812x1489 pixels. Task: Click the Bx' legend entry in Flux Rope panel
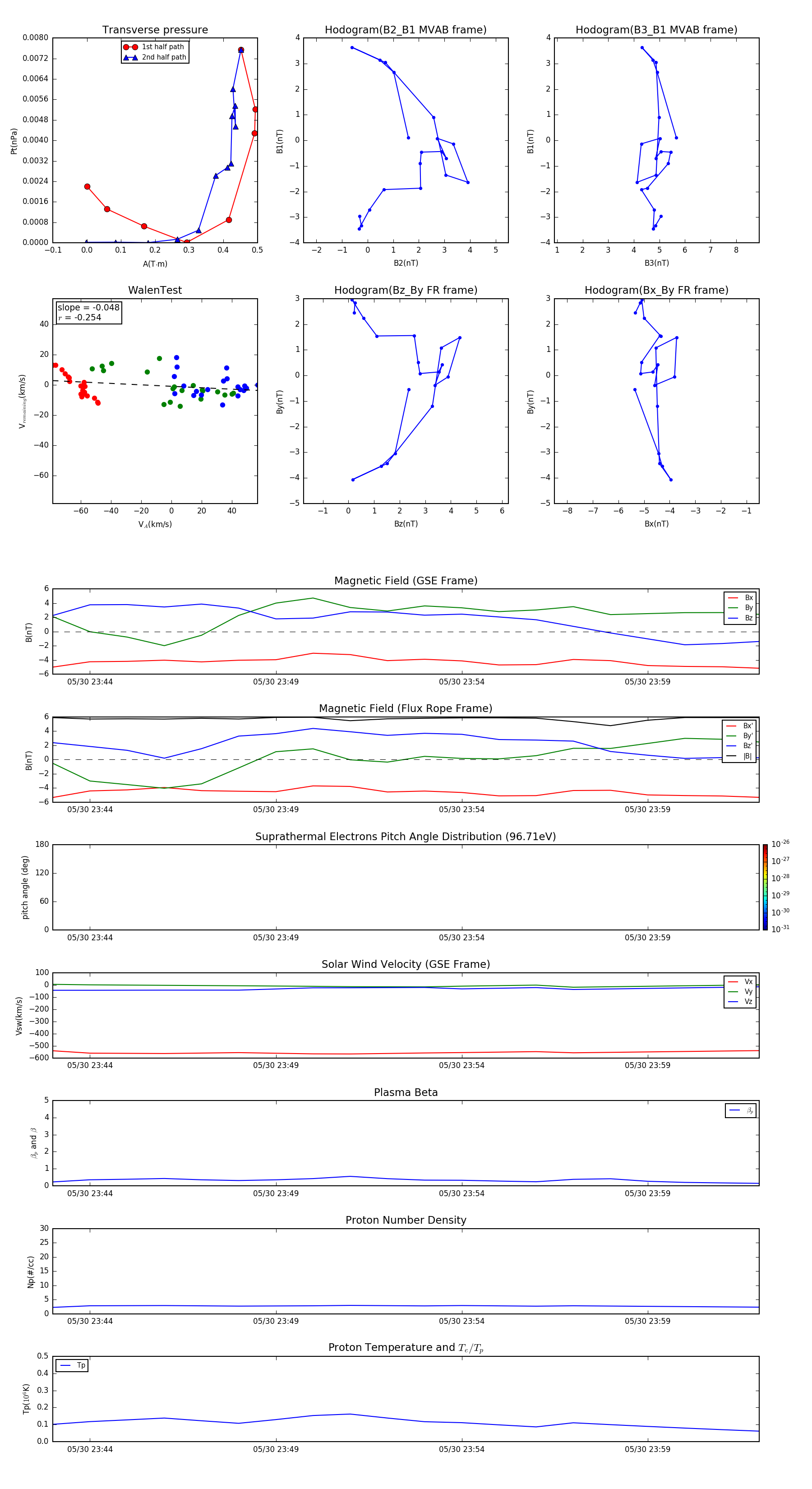(x=739, y=726)
